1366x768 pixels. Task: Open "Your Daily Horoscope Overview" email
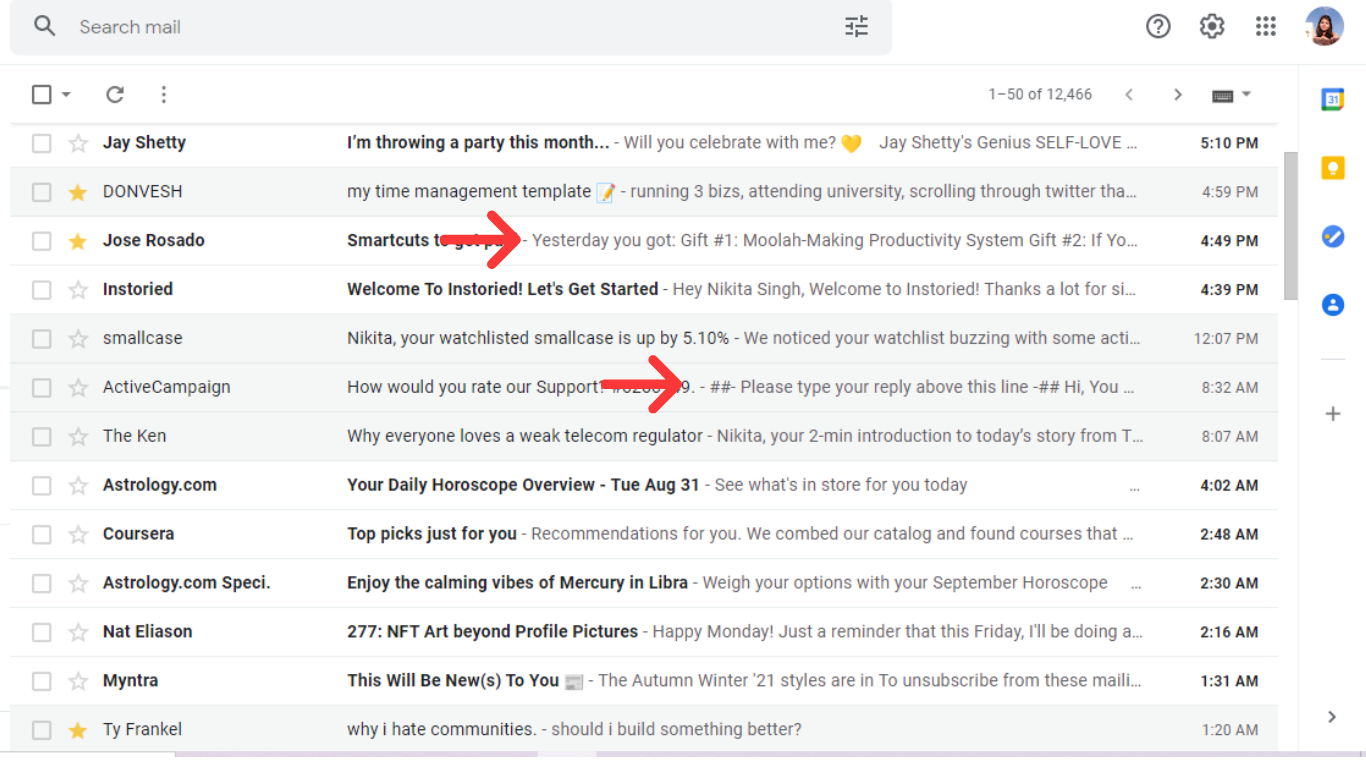point(644,486)
